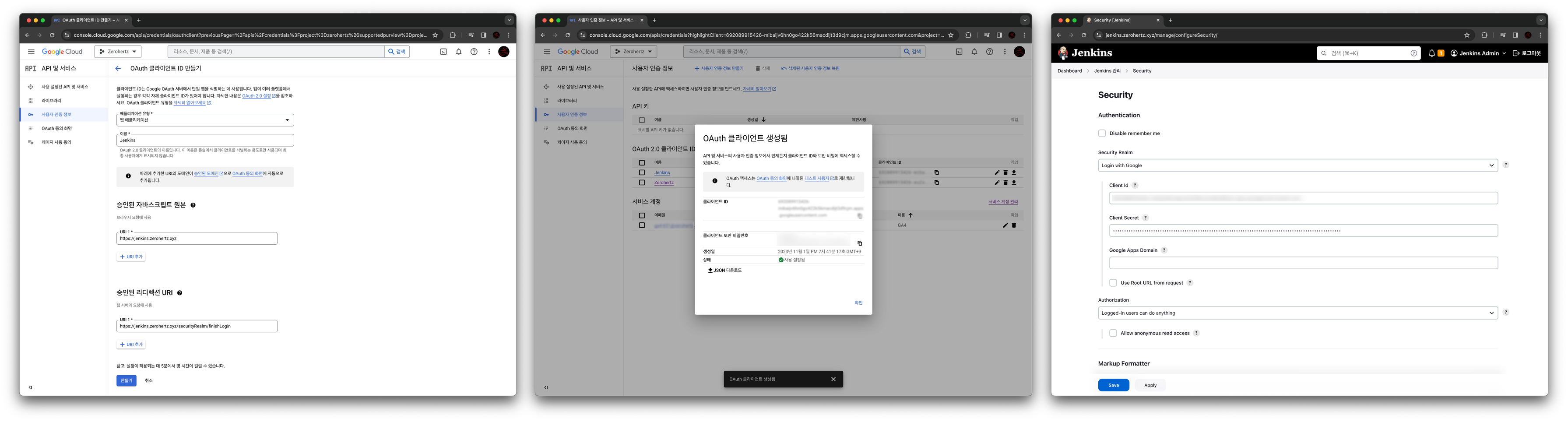Edit pencil icon on Jenkins OAuth client row
This screenshot has width=1568, height=422.
996,172
